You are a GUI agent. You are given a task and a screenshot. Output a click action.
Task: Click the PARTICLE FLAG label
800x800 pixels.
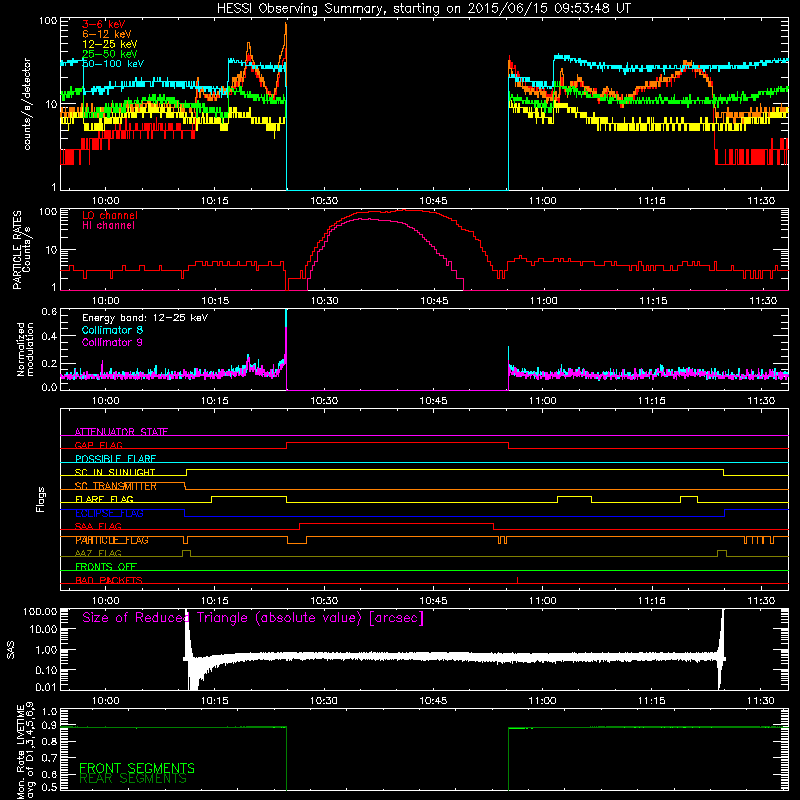(112, 540)
